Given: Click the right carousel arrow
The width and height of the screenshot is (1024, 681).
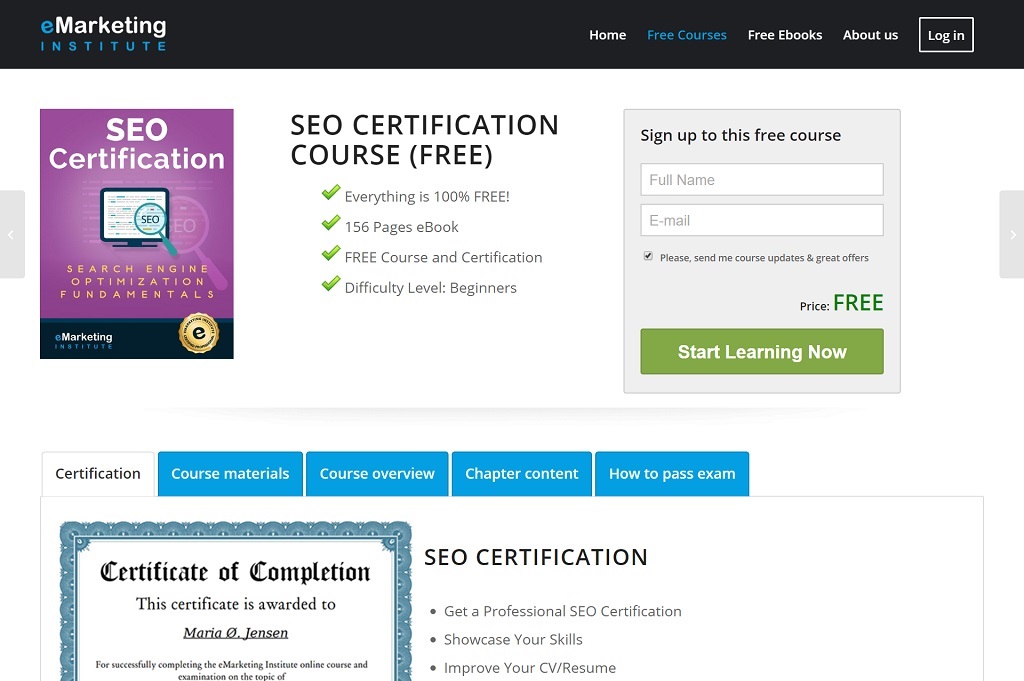Looking at the screenshot, I should (x=1012, y=234).
